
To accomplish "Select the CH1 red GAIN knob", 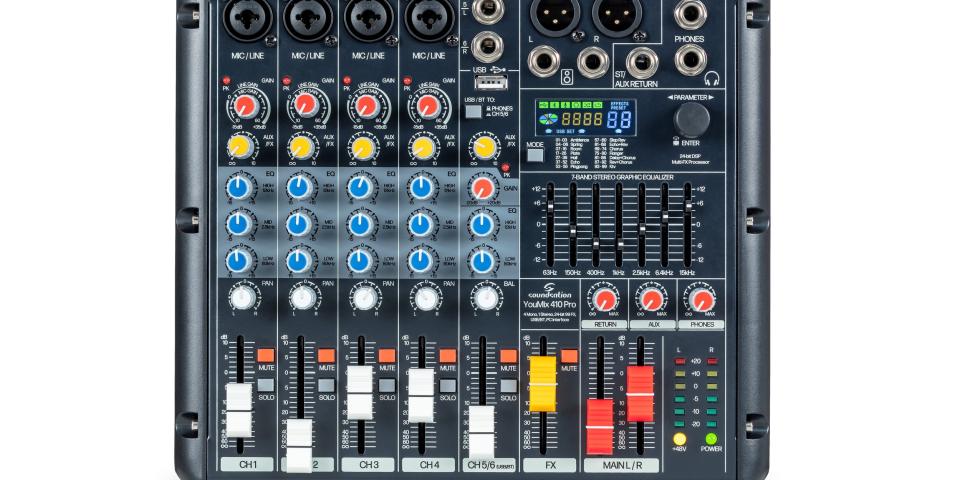I will pyautogui.click(x=246, y=107).
